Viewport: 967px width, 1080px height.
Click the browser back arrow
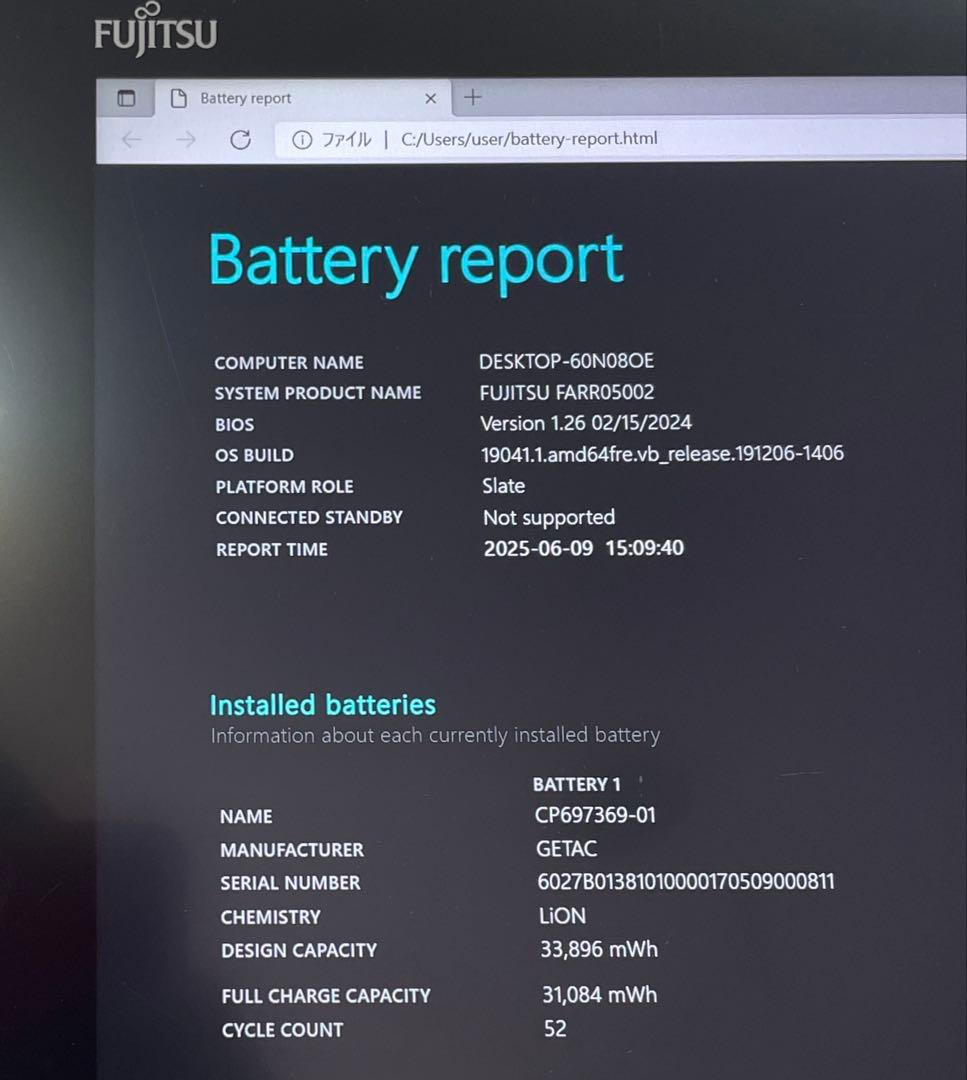tap(131, 141)
